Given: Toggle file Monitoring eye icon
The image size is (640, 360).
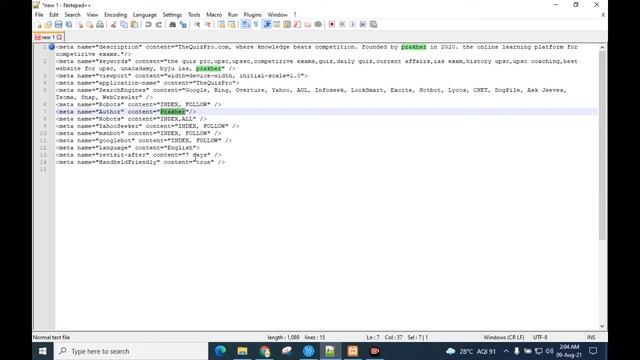Looking at the screenshot, I should [x=318, y=24].
